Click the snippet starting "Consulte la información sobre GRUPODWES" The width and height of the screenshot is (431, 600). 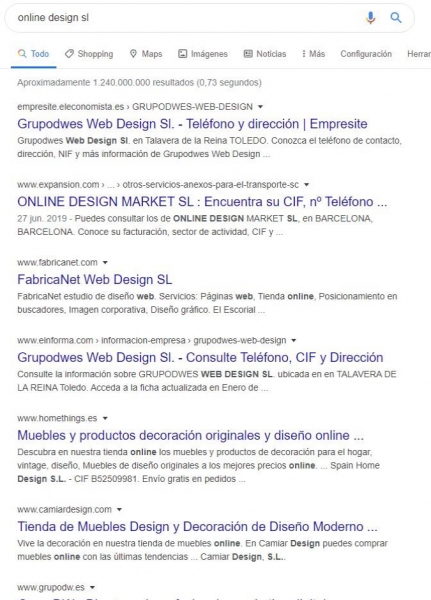click(x=207, y=381)
